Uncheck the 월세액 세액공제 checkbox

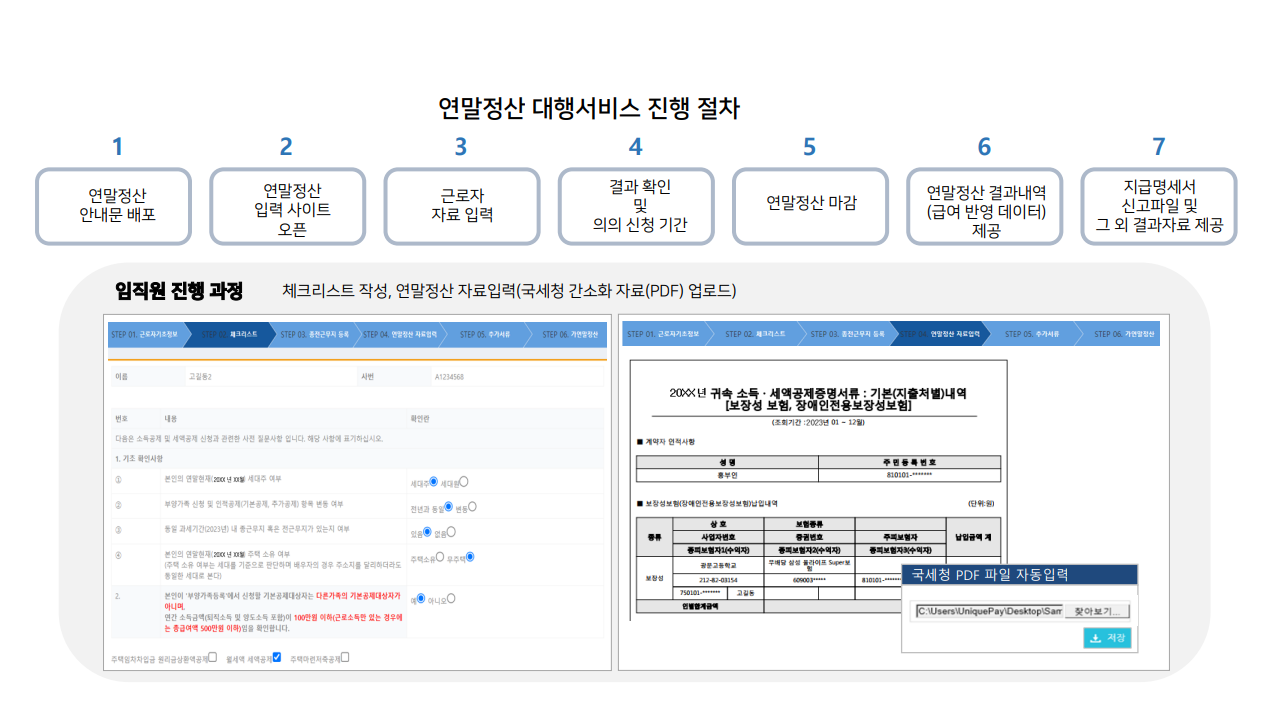[x=275, y=656]
